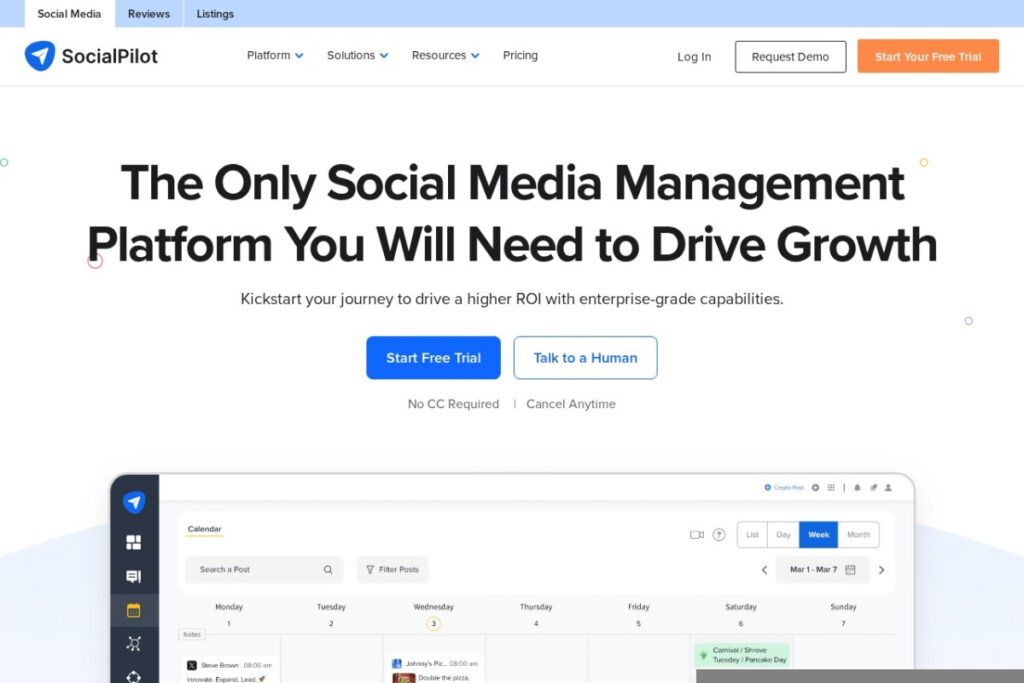Click the Calendar tab heading
1024x683 pixels.
[x=204, y=529]
